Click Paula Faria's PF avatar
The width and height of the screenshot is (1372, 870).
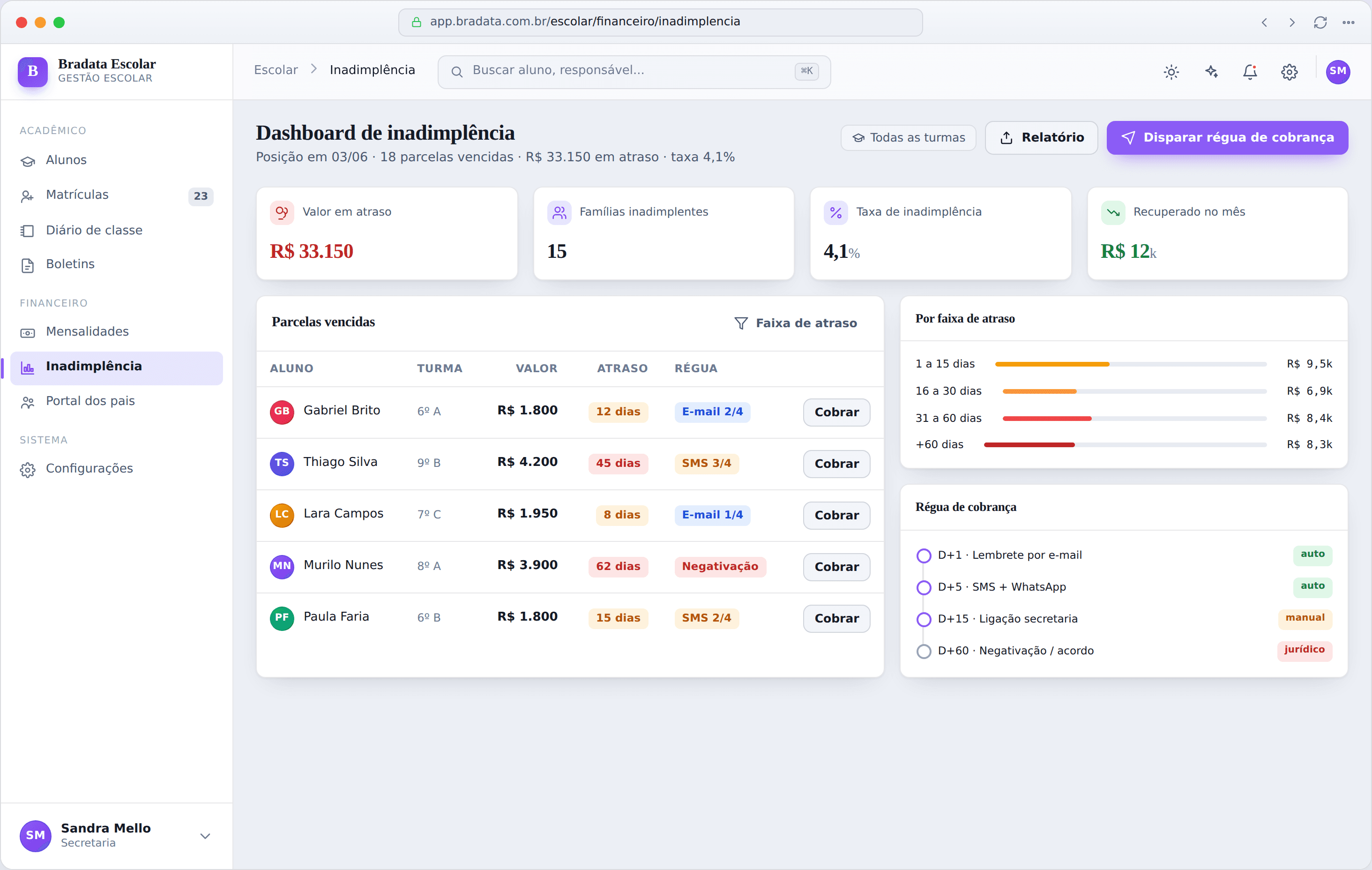coord(282,618)
